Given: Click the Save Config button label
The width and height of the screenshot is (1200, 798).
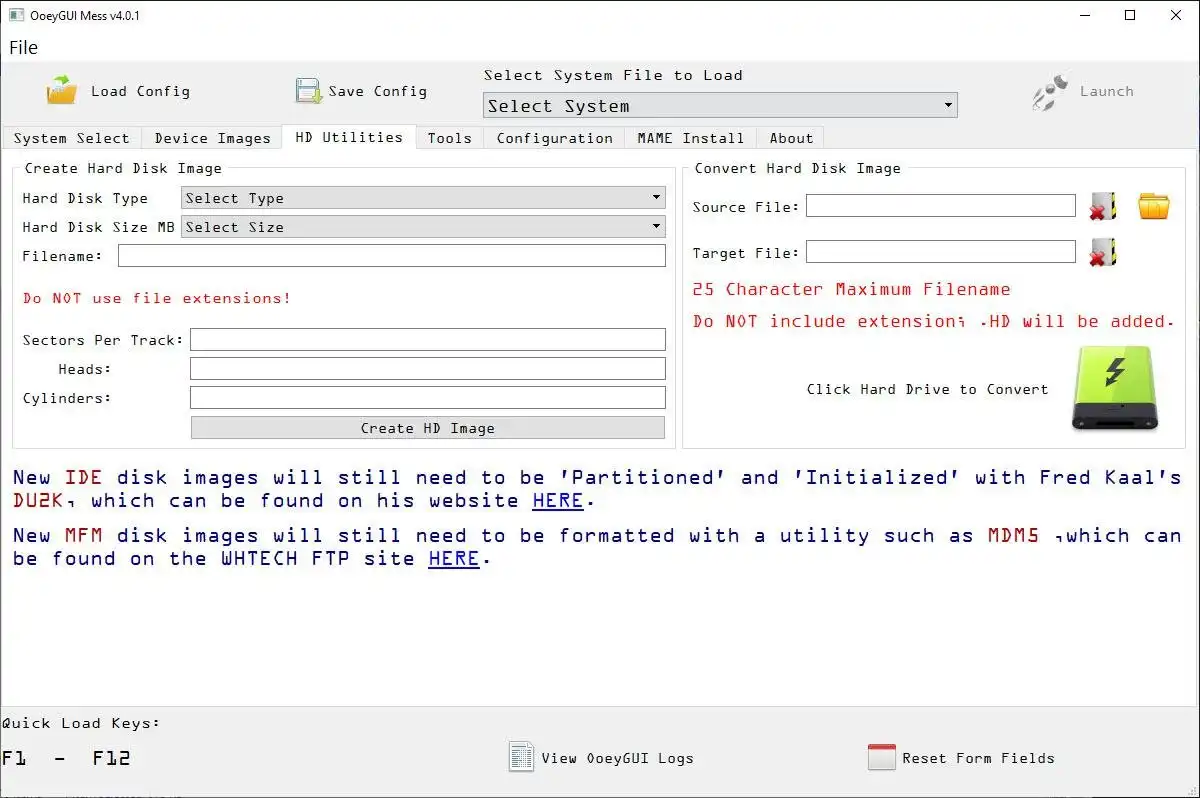Looking at the screenshot, I should (x=378, y=91).
